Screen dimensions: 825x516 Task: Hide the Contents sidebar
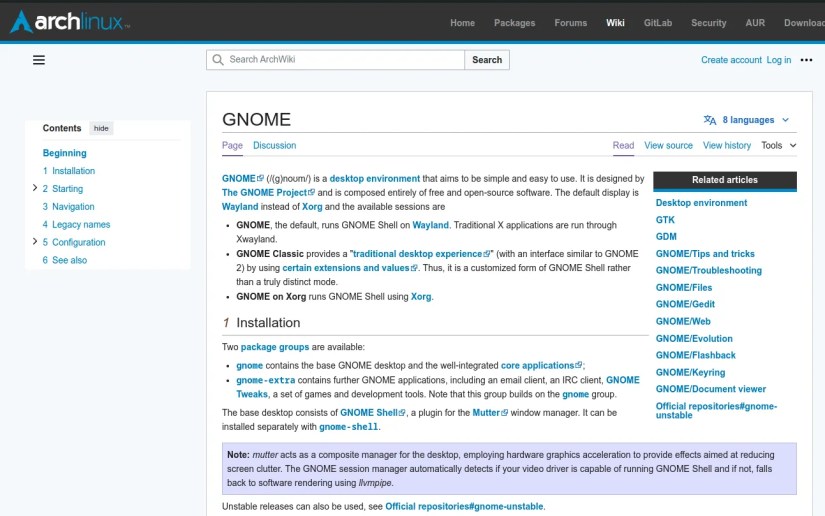[x=101, y=128]
